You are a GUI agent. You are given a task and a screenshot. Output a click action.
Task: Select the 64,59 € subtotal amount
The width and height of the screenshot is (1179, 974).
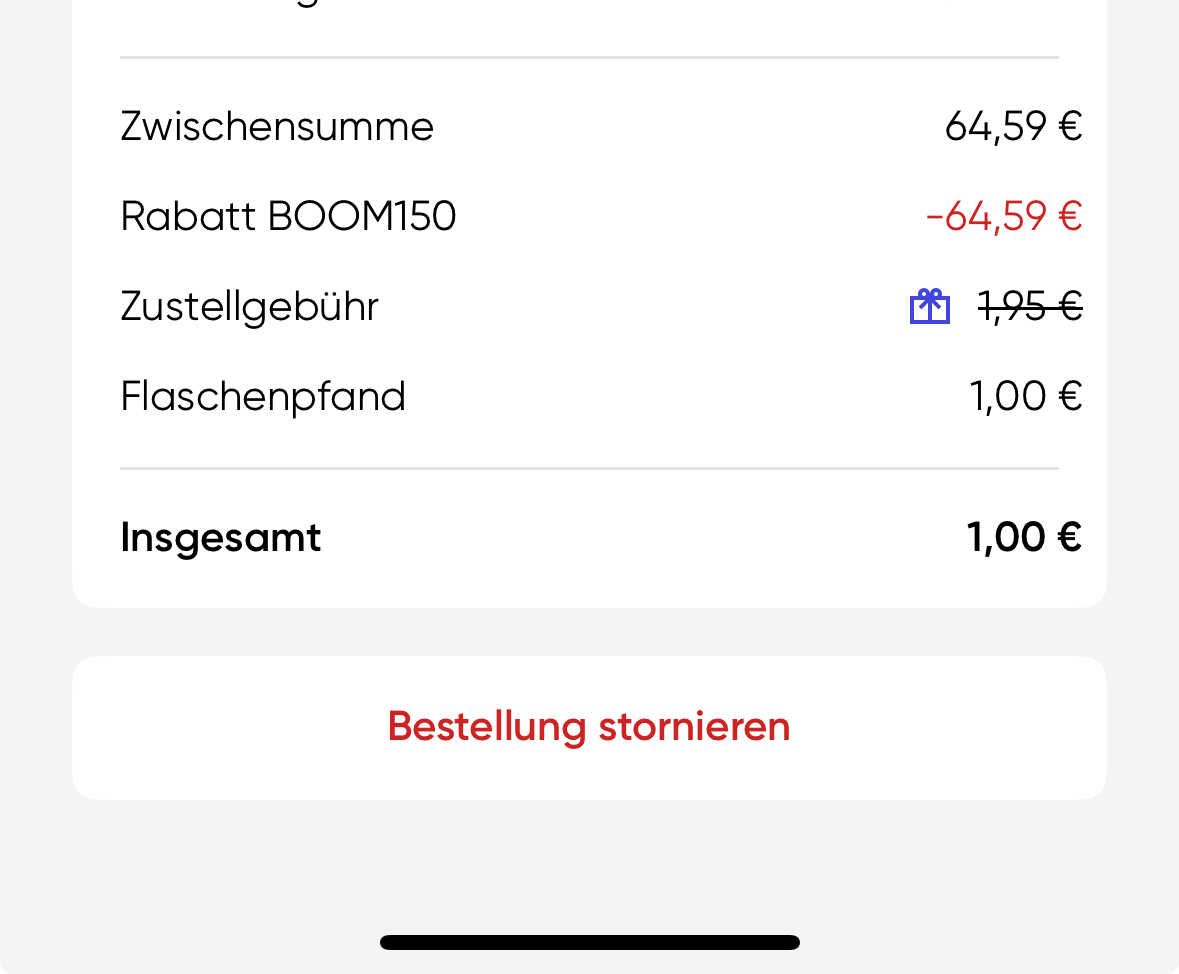pyautogui.click(x=1013, y=127)
